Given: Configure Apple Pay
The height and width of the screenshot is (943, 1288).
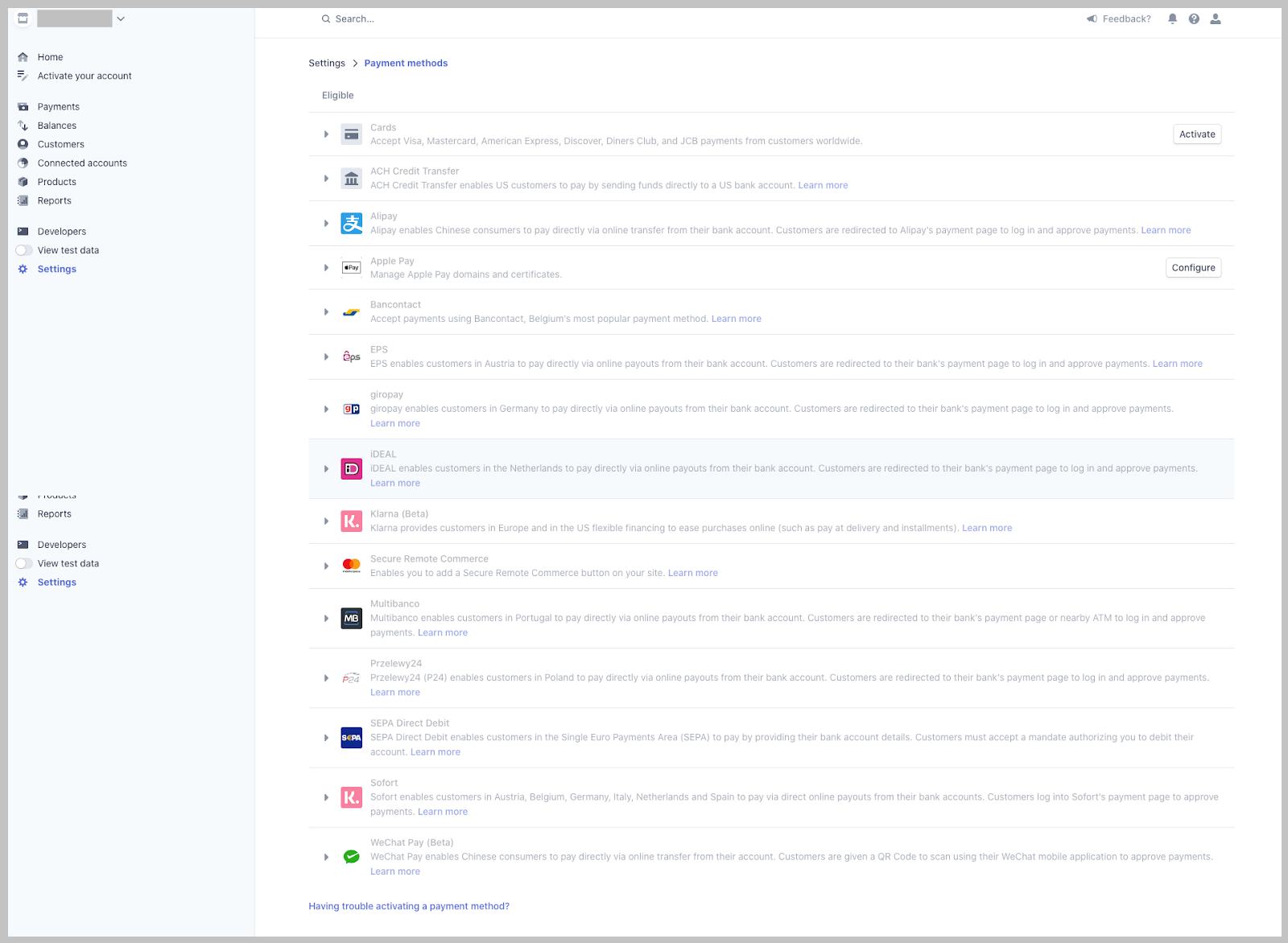Looking at the screenshot, I should pos(1194,268).
